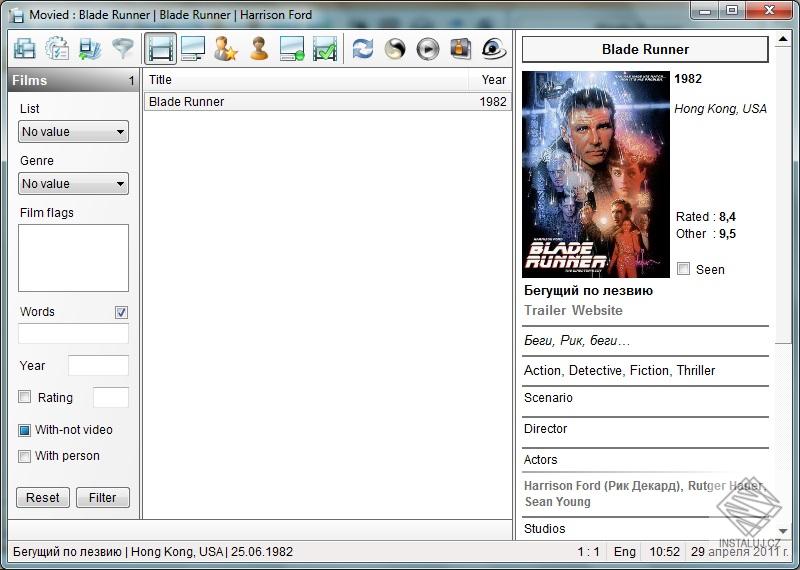Toggle the Words checkbox

121,312
